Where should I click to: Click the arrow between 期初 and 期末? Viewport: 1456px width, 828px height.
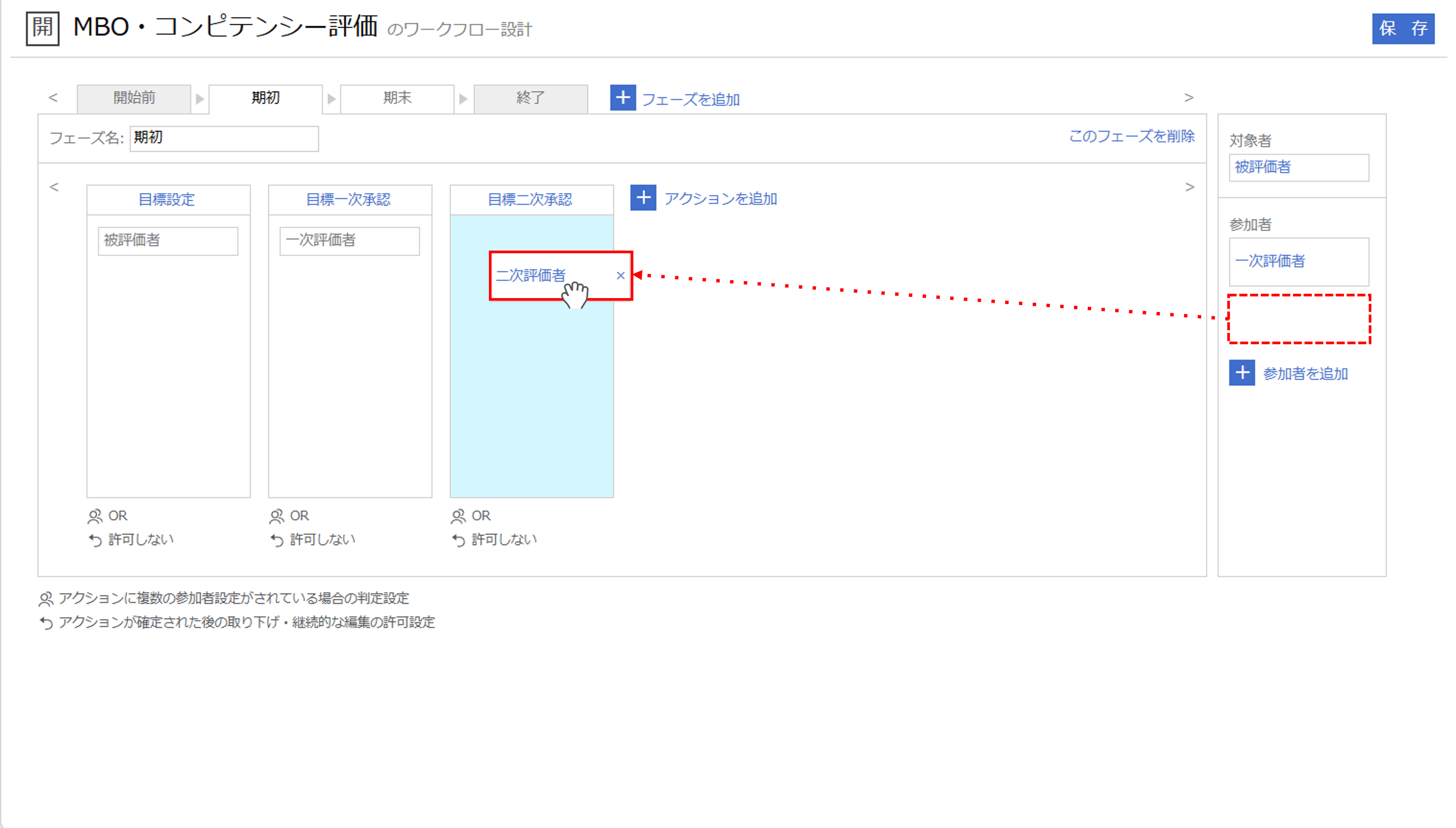click(332, 99)
